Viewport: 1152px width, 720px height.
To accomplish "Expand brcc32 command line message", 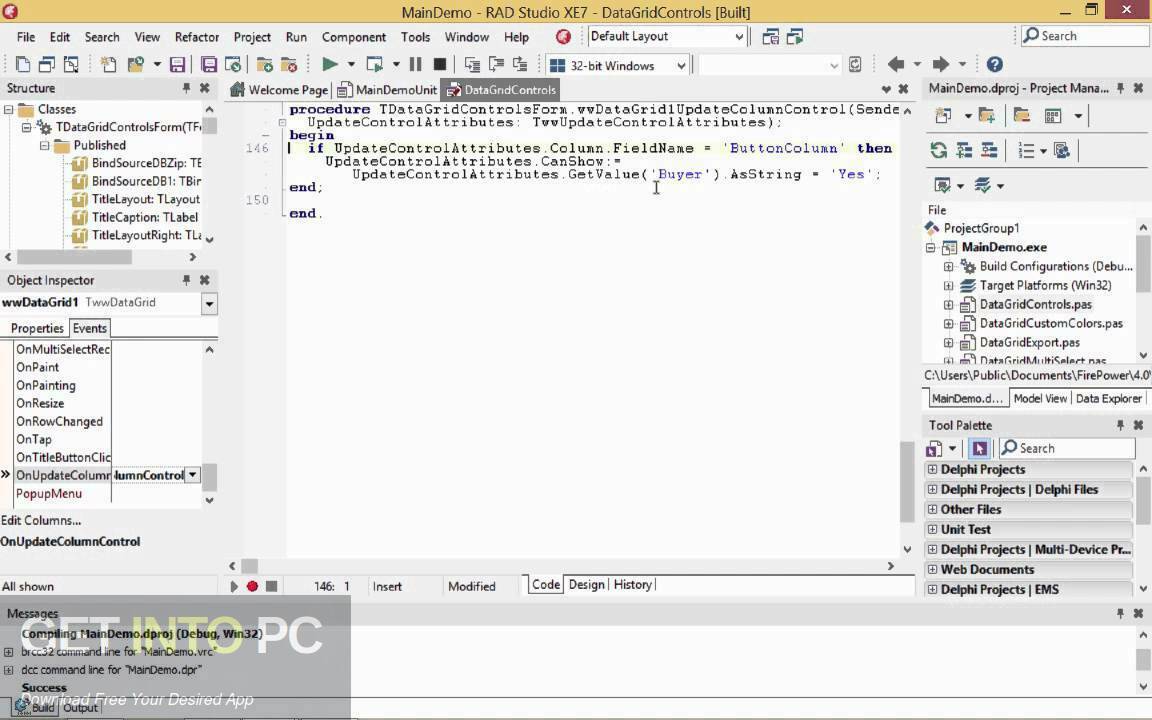I will point(9,652).
